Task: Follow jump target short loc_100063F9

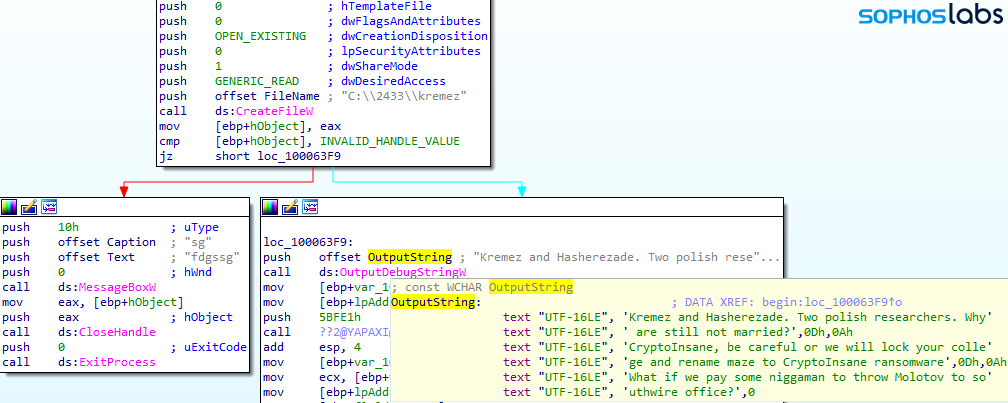Action: click(x=277, y=156)
